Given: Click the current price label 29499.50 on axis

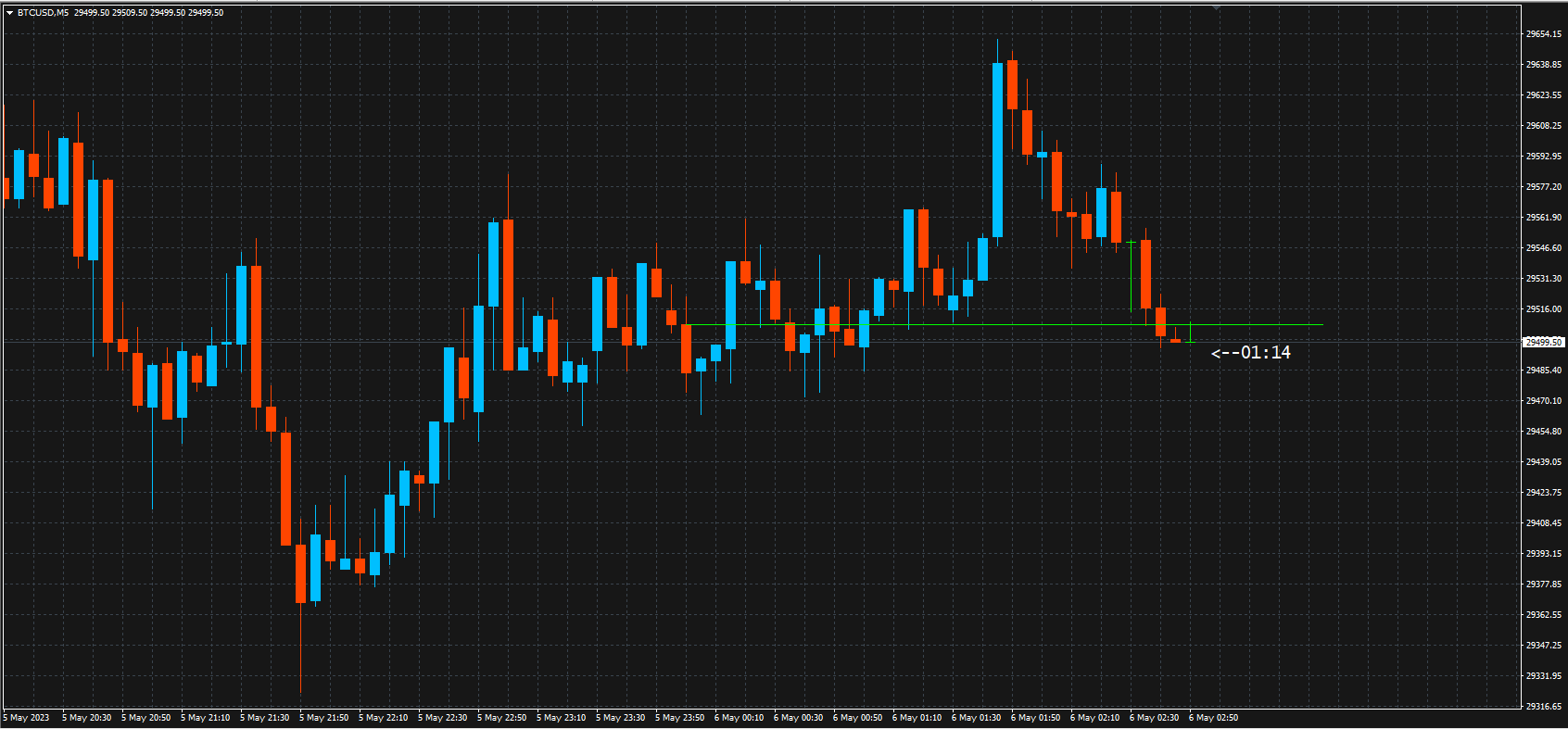Looking at the screenshot, I should pos(1544,342).
